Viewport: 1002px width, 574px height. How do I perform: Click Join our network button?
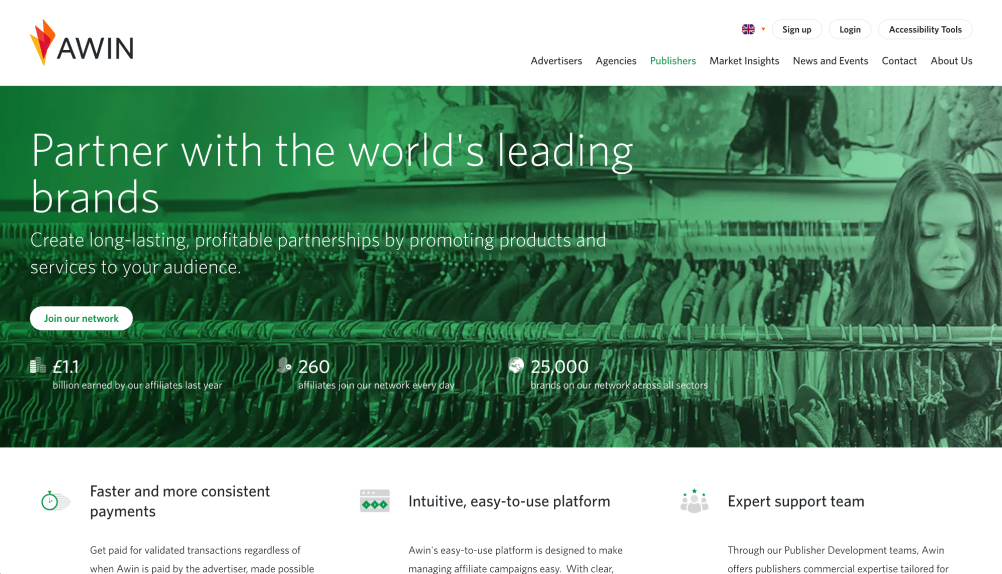[x=81, y=318]
